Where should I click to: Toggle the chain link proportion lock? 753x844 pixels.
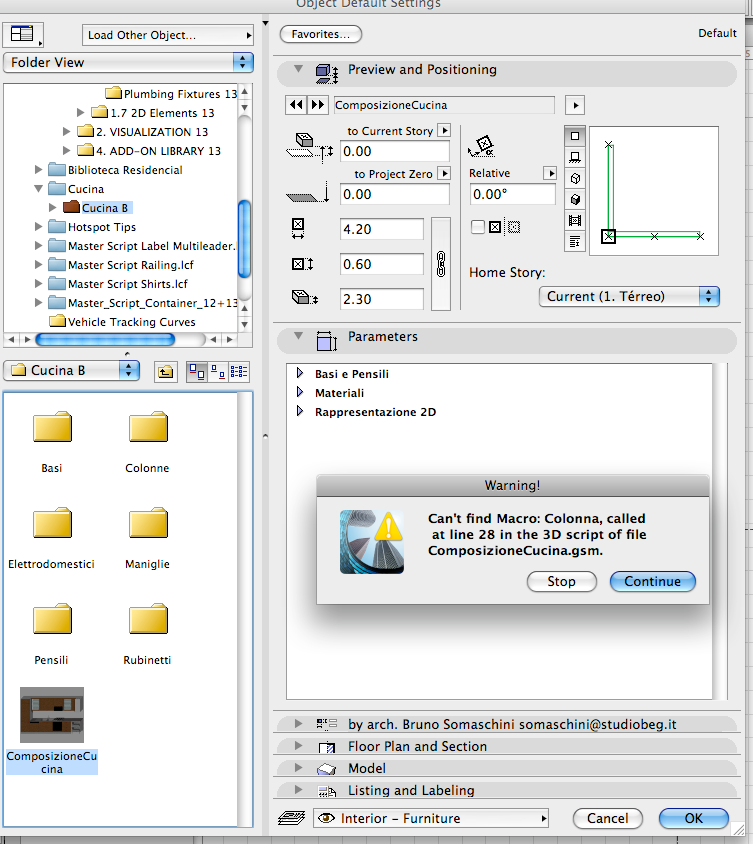441,264
